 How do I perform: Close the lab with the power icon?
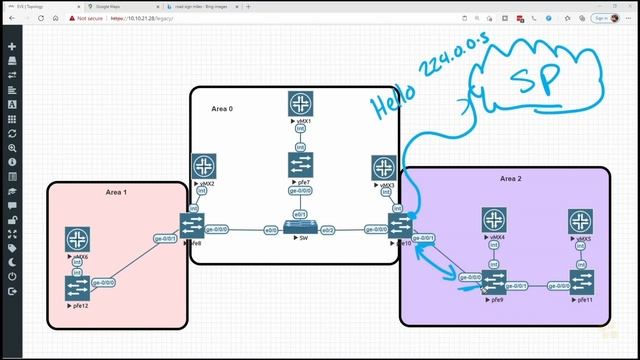coord(12,277)
